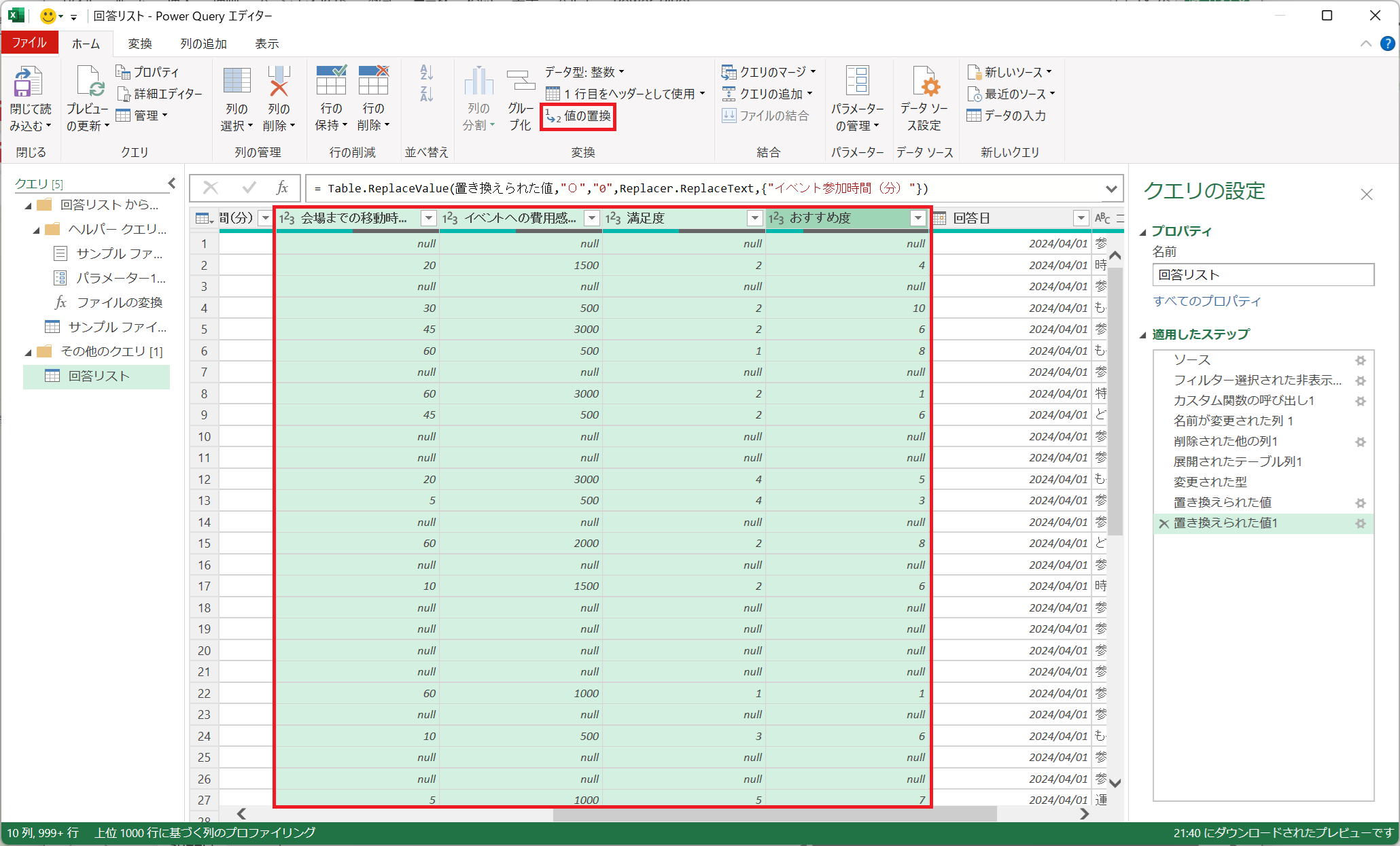Switch to 列の追加 tab
1400x846 pixels.
pyautogui.click(x=204, y=43)
